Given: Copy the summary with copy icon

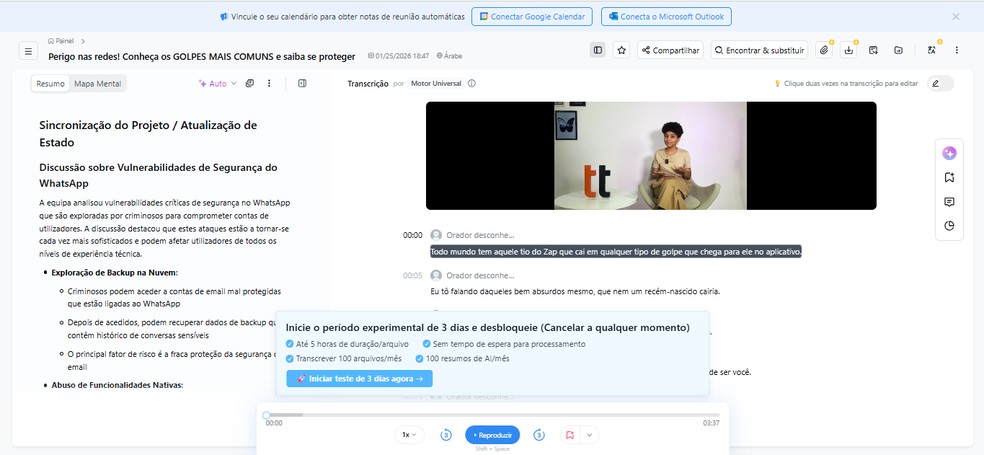Looking at the screenshot, I should click(250, 83).
